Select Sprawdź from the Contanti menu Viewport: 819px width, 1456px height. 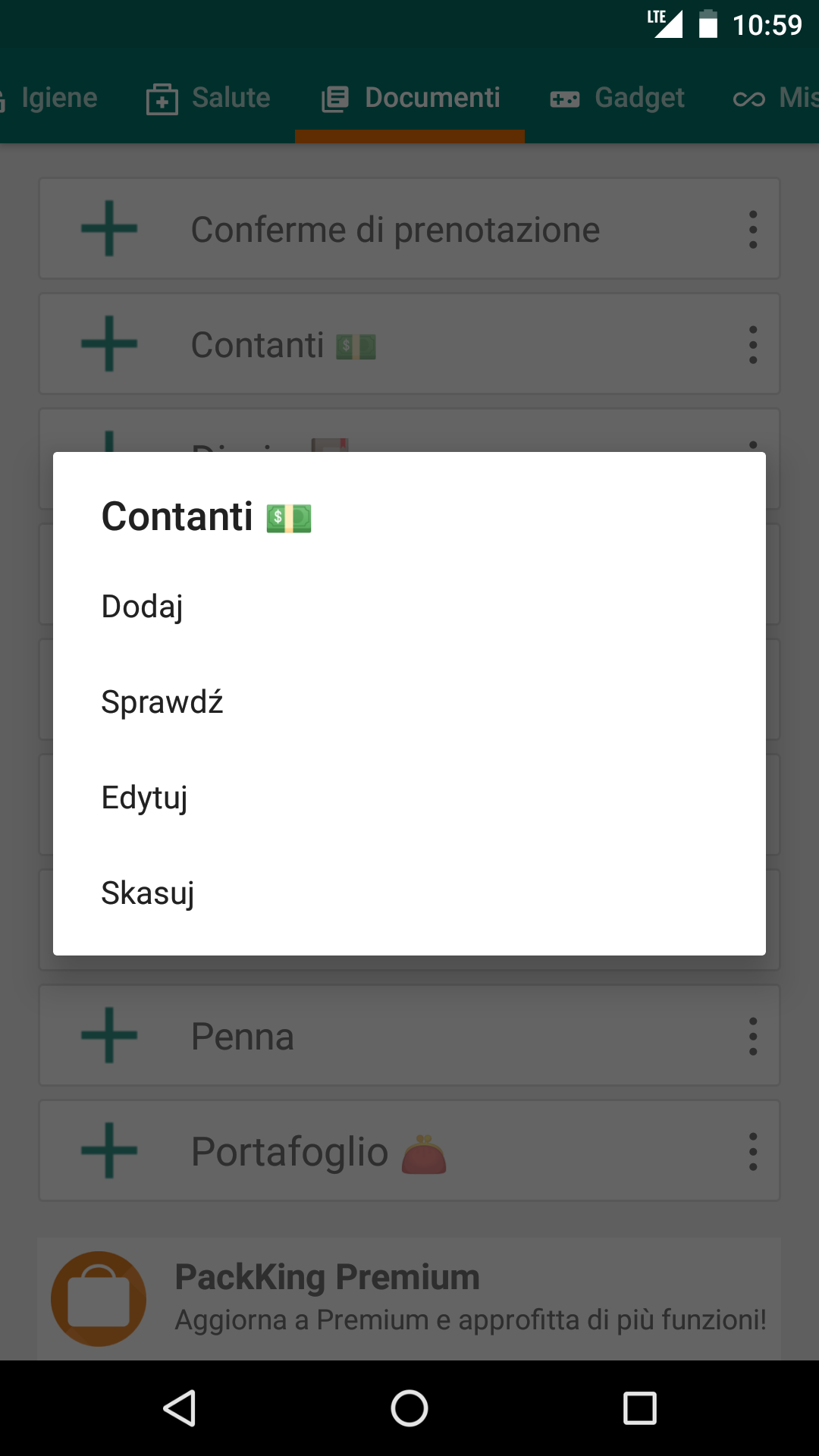point(162,702)
